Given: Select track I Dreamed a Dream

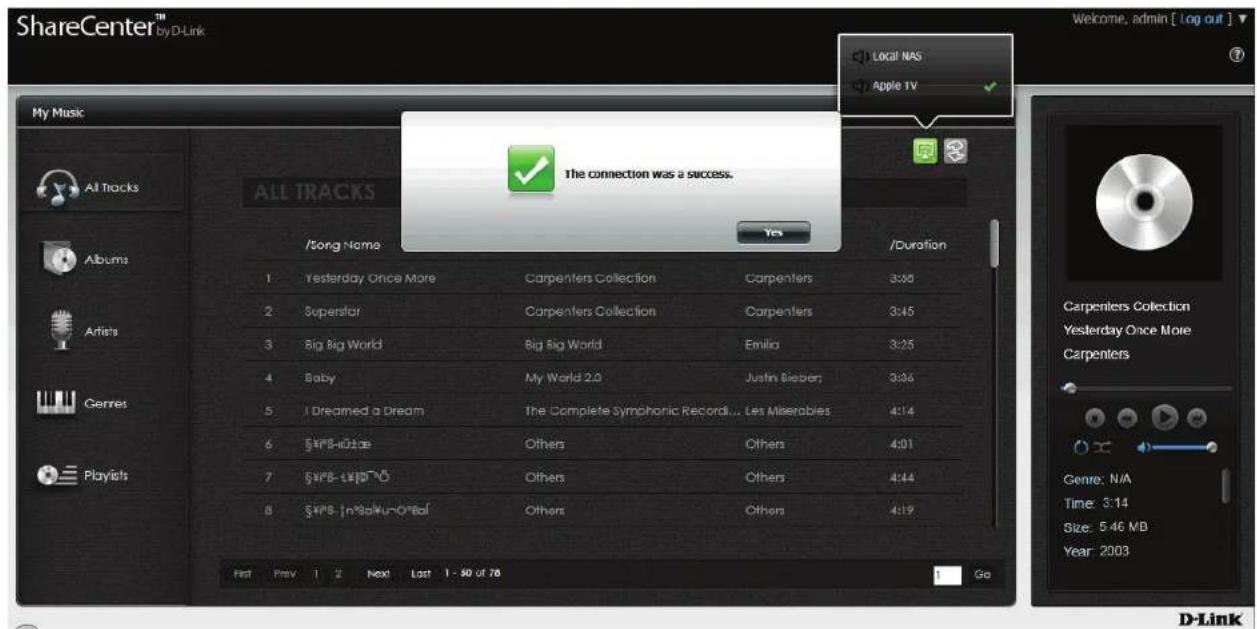Looking at the screenshot, I should pyautogui.click(x=364, y=411).
